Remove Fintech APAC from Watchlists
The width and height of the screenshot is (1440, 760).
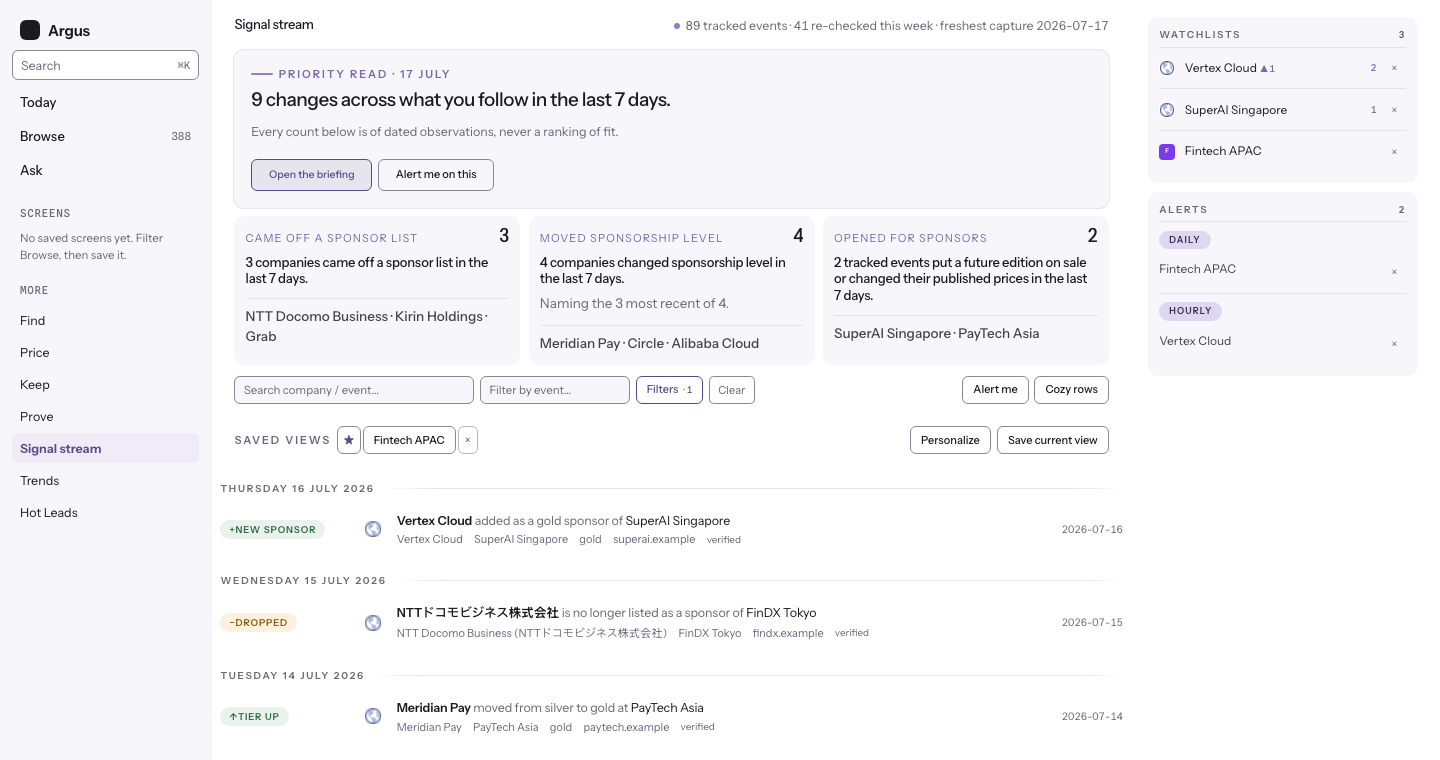1394,152
